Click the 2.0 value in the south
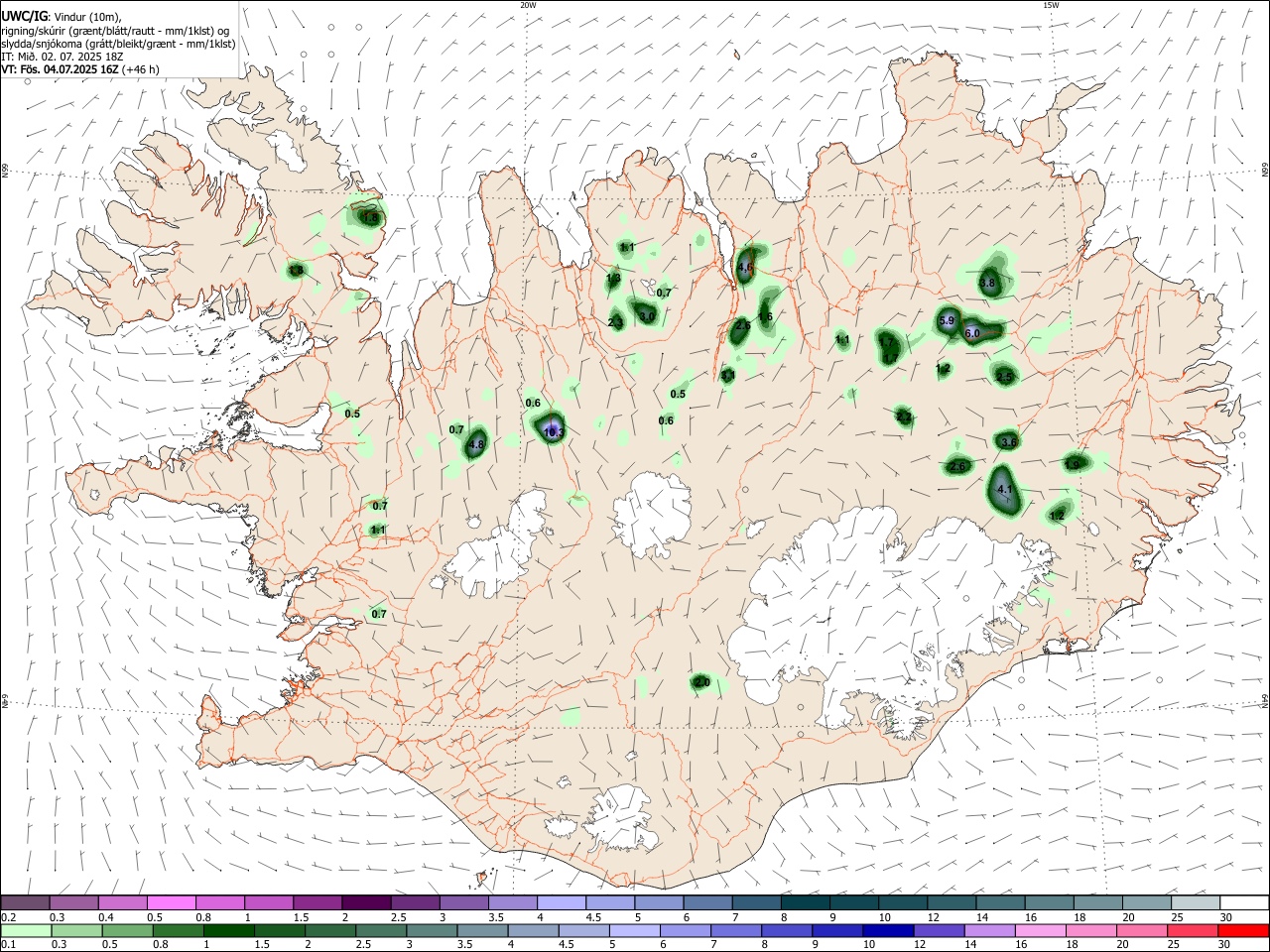Image resolution: width=1270 pixels, height=952 pixels. tap(701, 682)
